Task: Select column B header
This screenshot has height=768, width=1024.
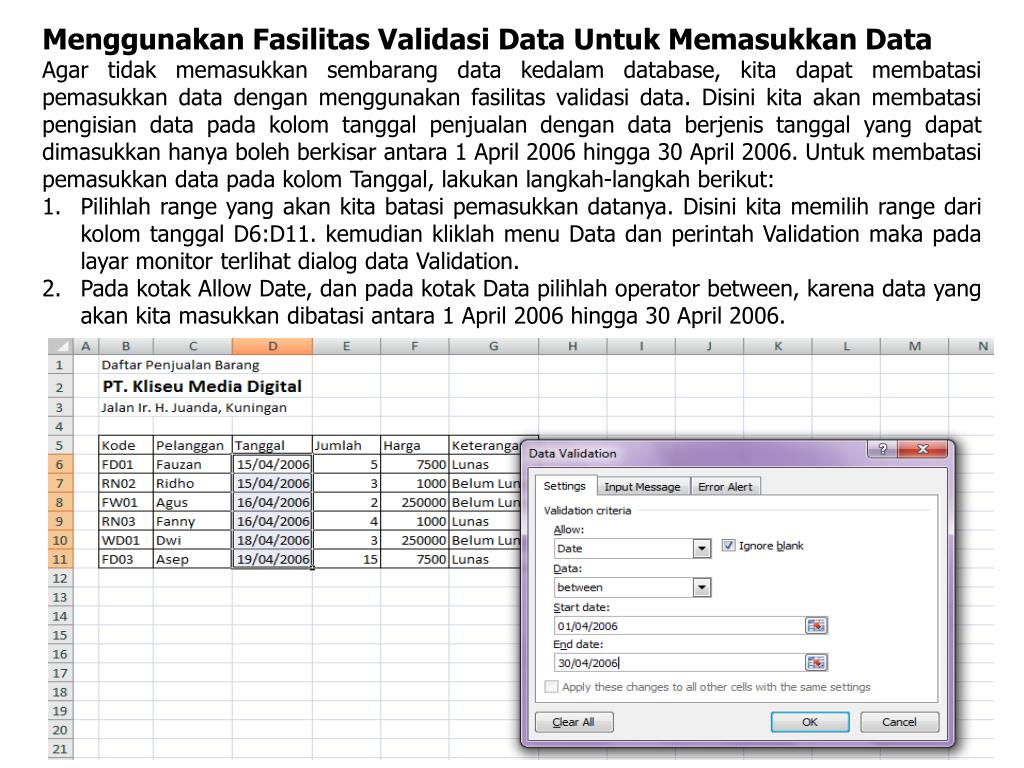Action: (x=126, y=346)
